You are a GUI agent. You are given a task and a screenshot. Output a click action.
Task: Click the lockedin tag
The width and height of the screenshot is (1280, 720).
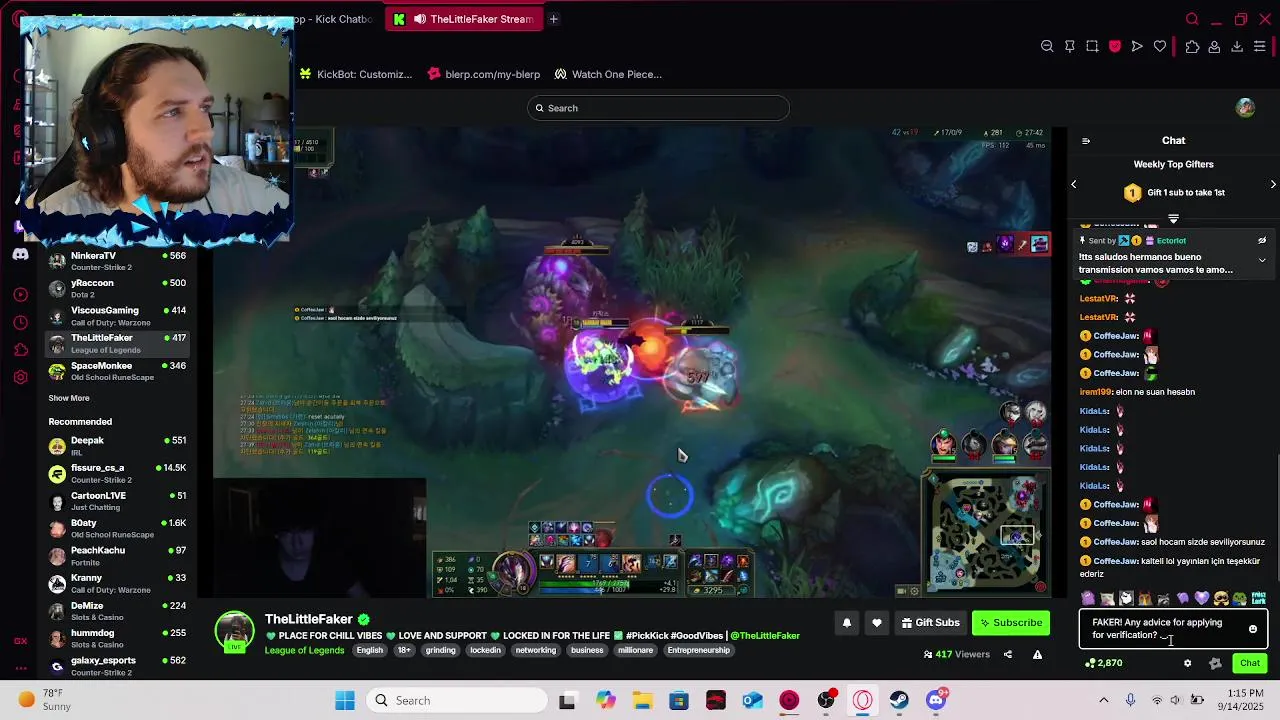485,650
